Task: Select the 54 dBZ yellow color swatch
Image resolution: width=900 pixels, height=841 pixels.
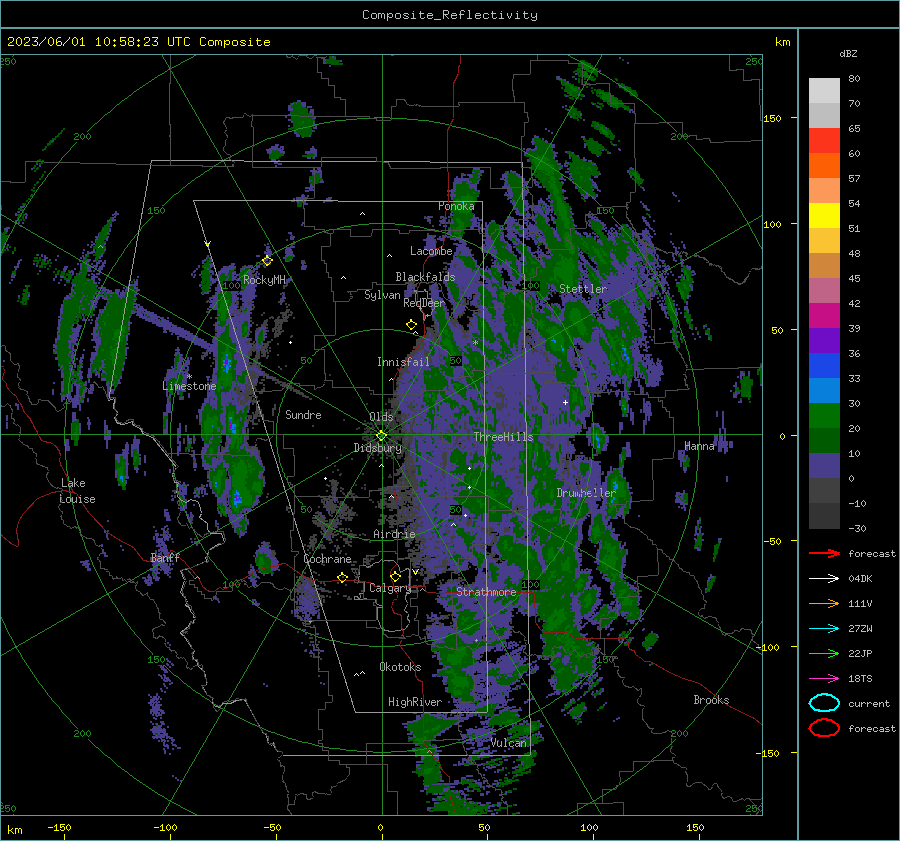Action: point(824,215)
